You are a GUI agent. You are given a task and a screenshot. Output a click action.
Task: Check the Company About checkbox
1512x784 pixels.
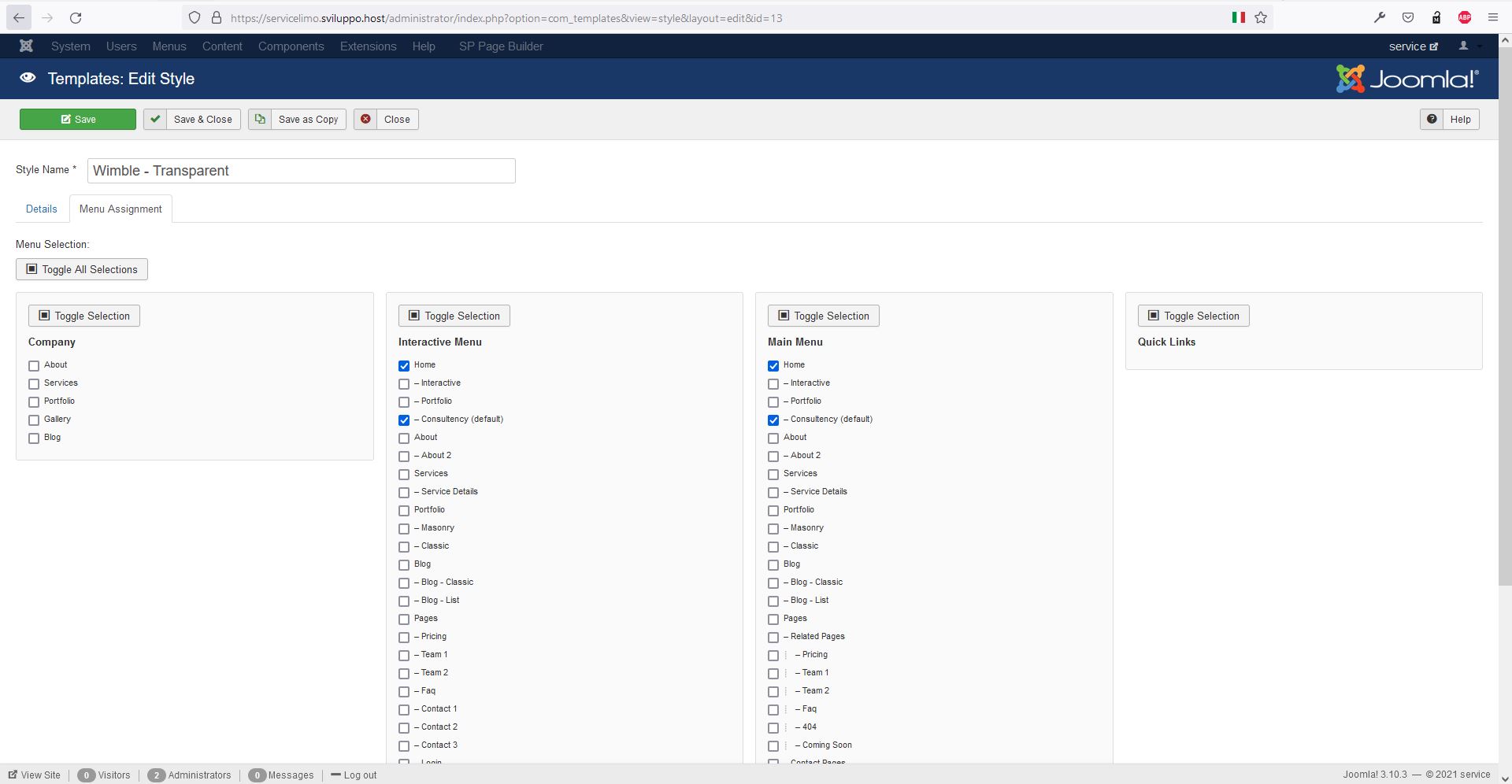34,366
